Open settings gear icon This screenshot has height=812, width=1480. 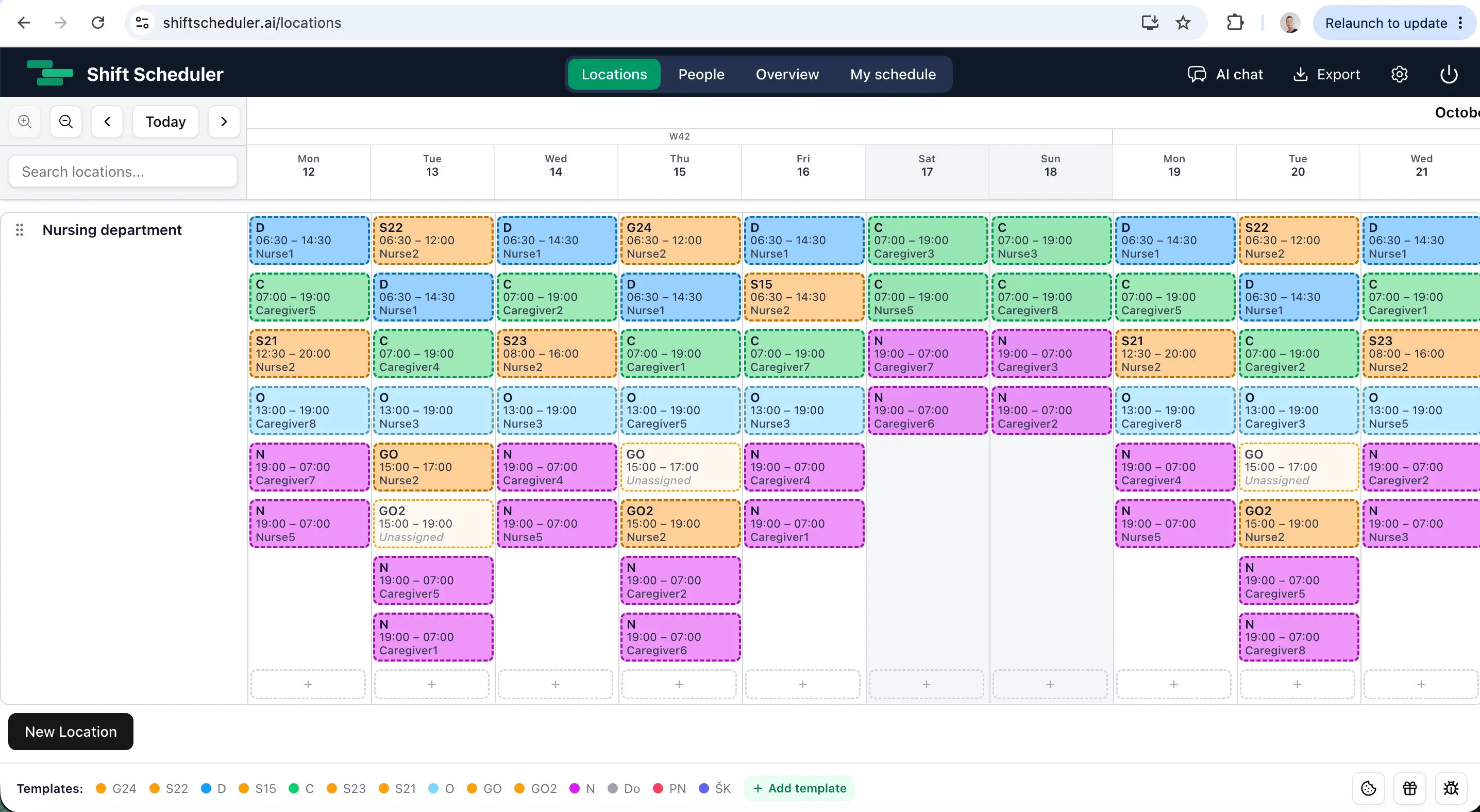click(x=1399, y=74)
